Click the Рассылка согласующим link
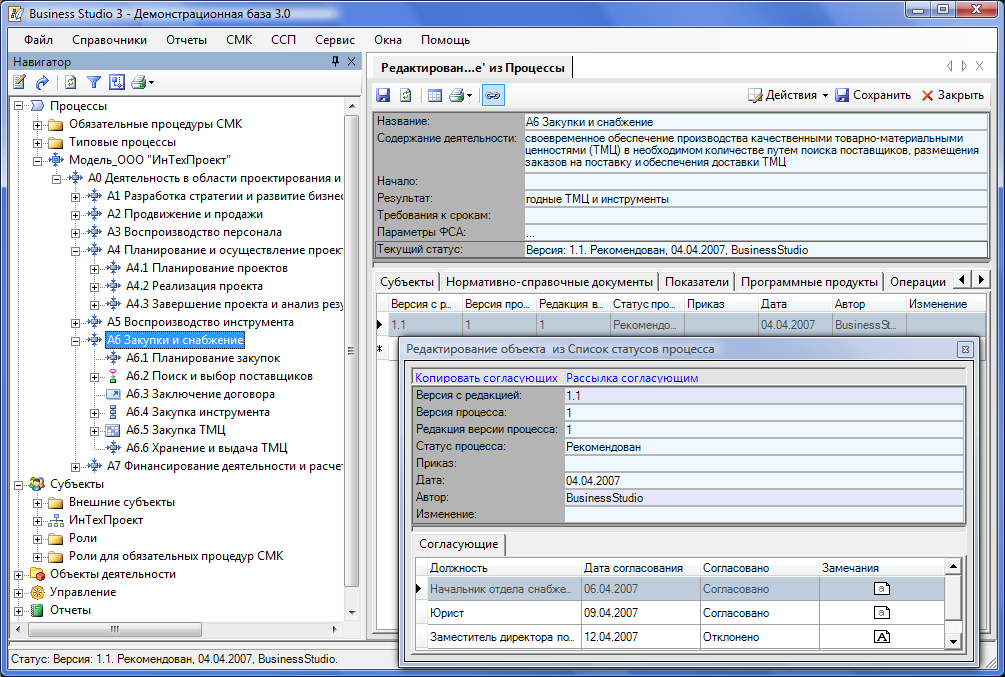Image resolution: width=1005 pixels, height=677 pixels. 631,378
